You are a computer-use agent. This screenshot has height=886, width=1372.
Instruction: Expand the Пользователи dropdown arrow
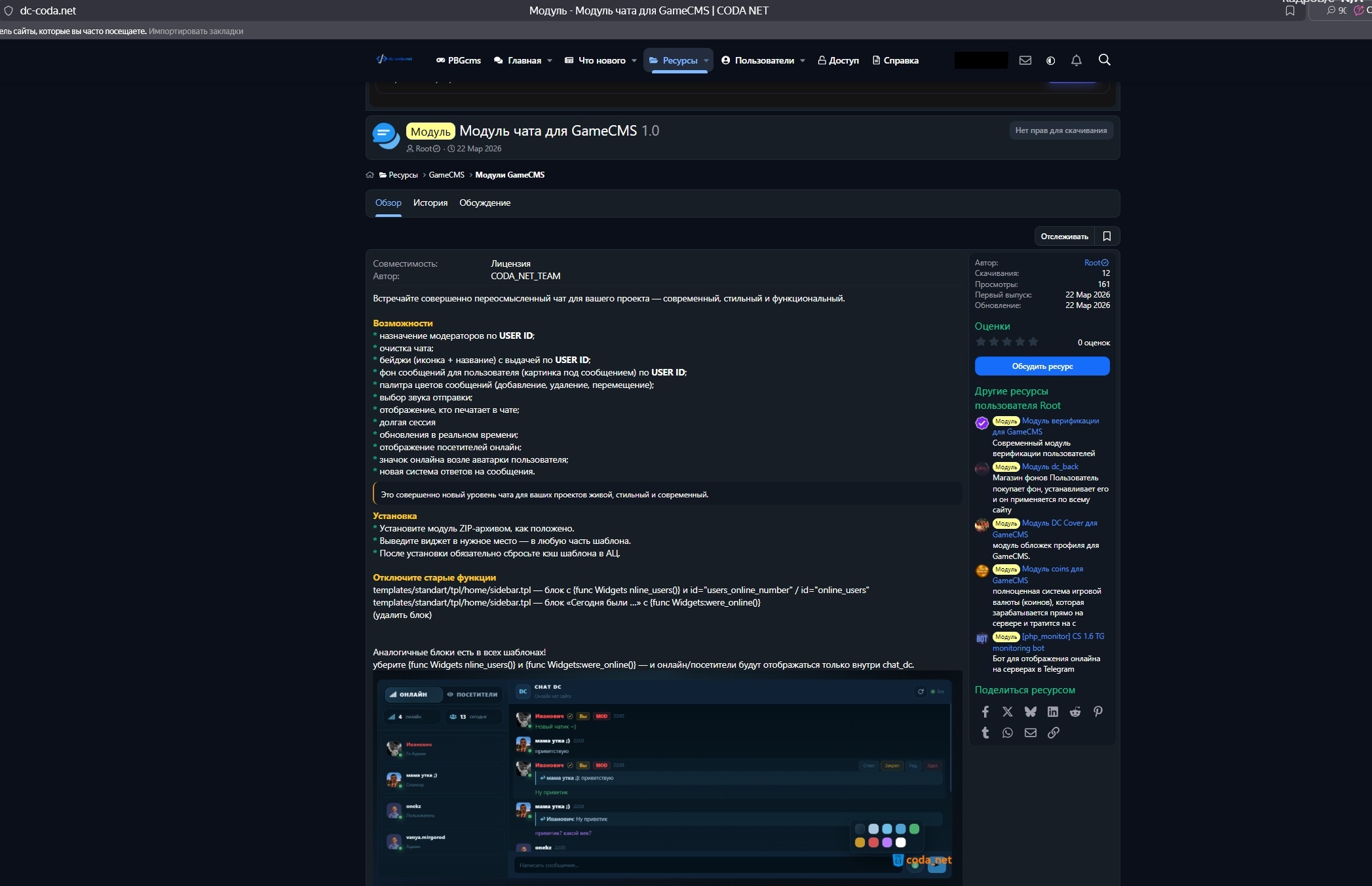tap(803, 61)
